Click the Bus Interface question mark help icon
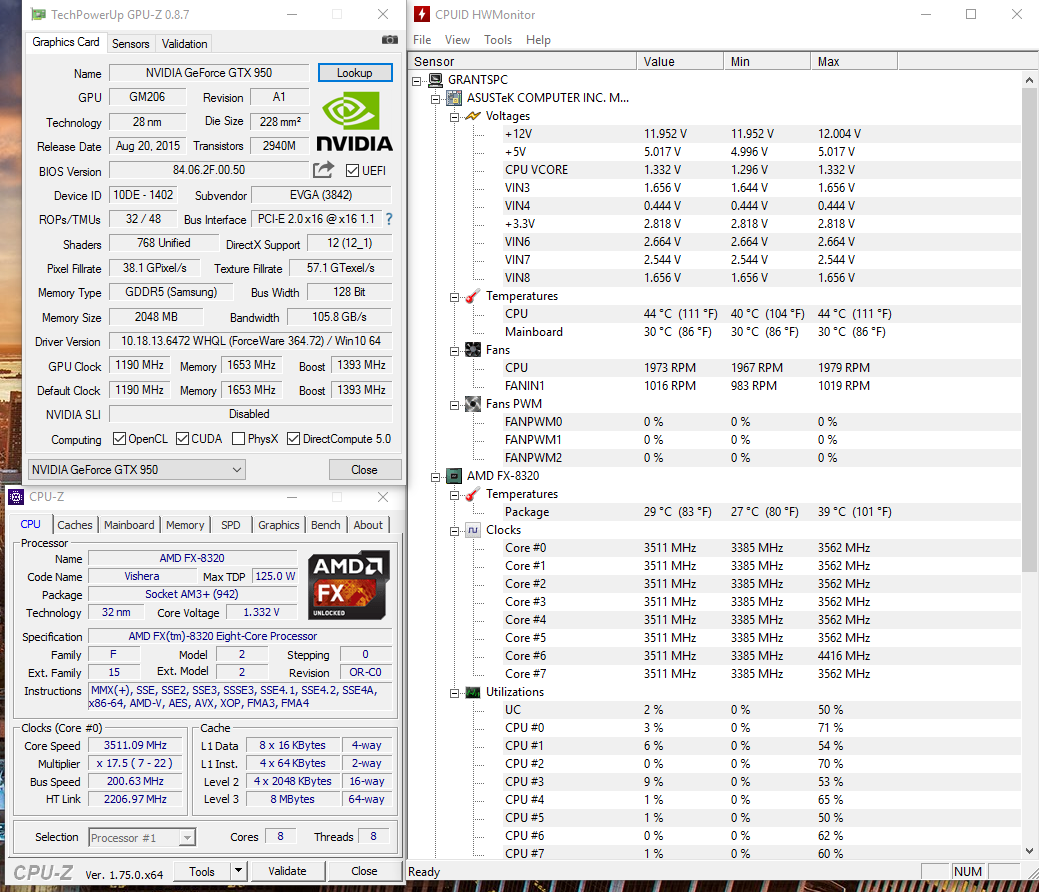The width and height of the screenshot is (1039, 892). (x=389, y=219)
